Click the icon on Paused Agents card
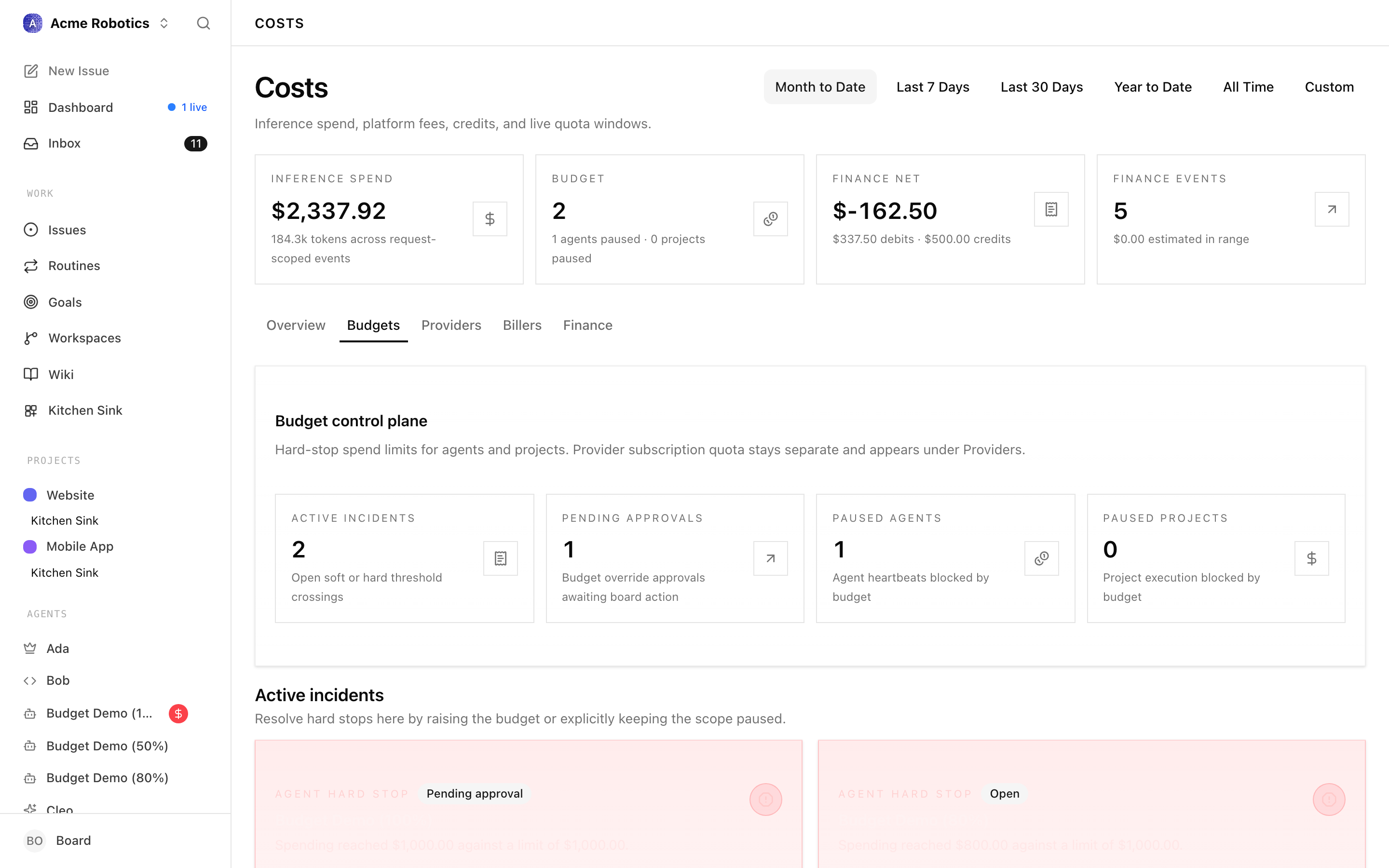 click(x=1041, y=558)
